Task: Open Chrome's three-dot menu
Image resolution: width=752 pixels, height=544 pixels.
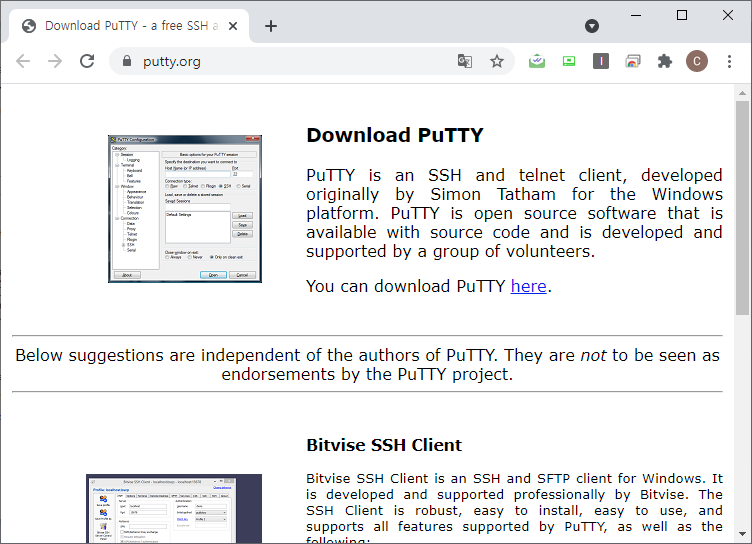Action: click(729, 61)
